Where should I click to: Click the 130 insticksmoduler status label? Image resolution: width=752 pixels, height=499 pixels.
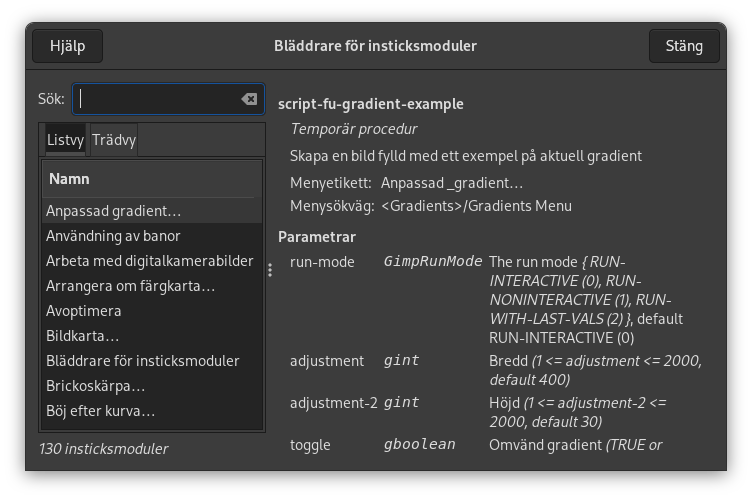pos(103,449)
